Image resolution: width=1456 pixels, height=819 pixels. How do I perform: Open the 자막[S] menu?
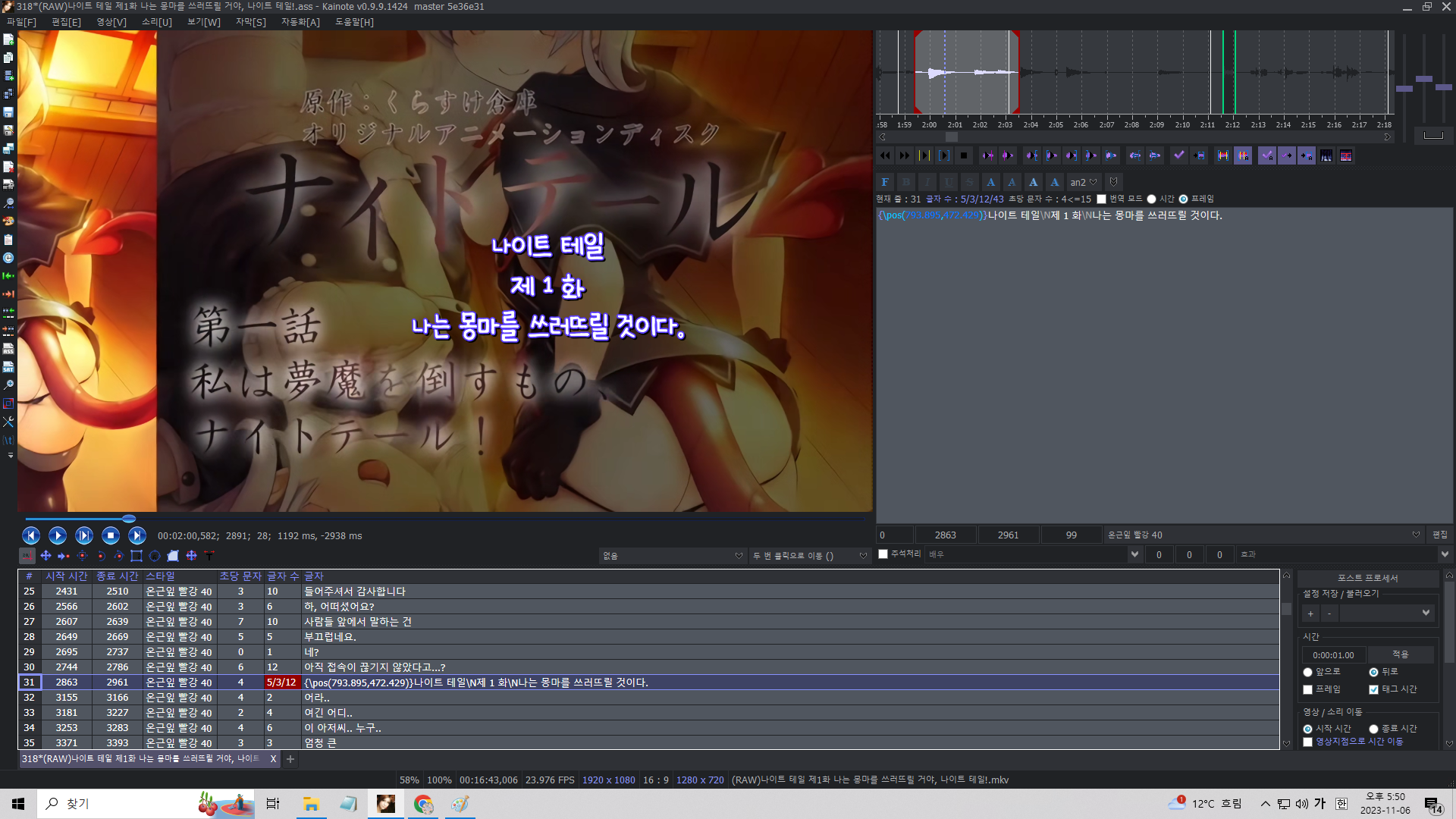251,22
